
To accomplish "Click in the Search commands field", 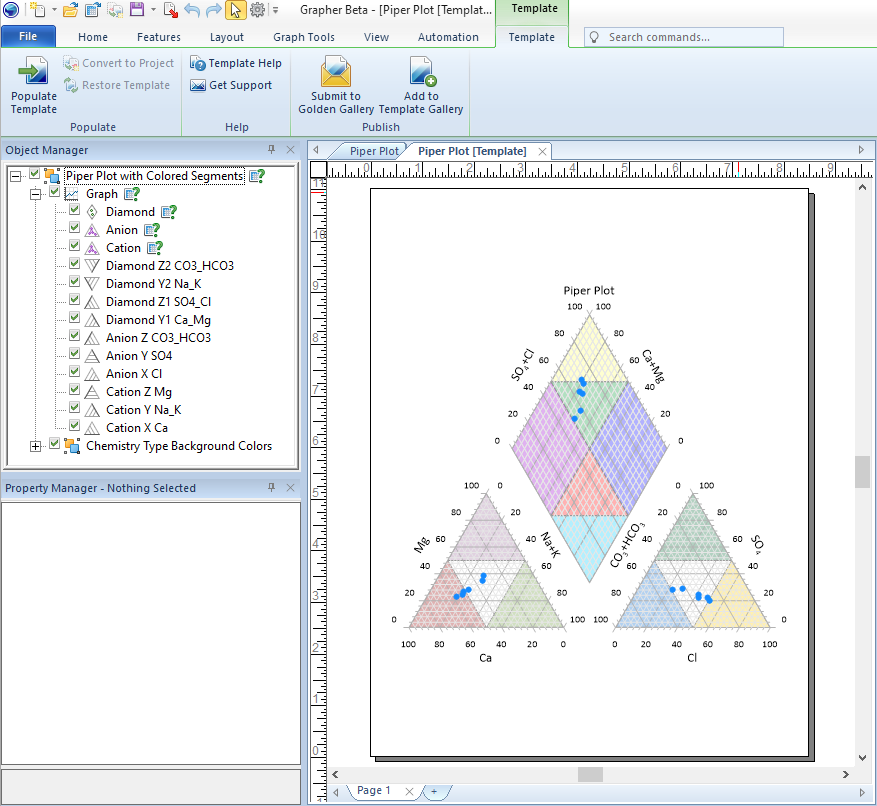I will pos(690,37).
